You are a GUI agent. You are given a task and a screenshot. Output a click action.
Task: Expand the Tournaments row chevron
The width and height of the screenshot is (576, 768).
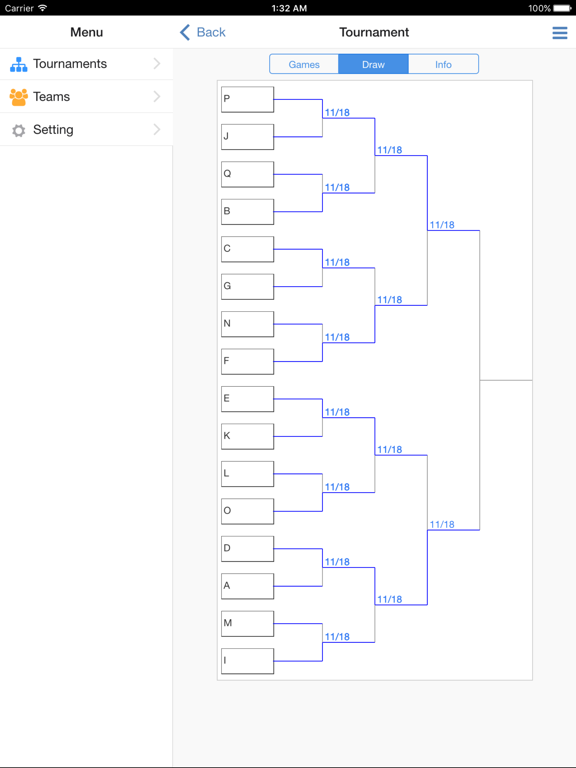(157, 63)
